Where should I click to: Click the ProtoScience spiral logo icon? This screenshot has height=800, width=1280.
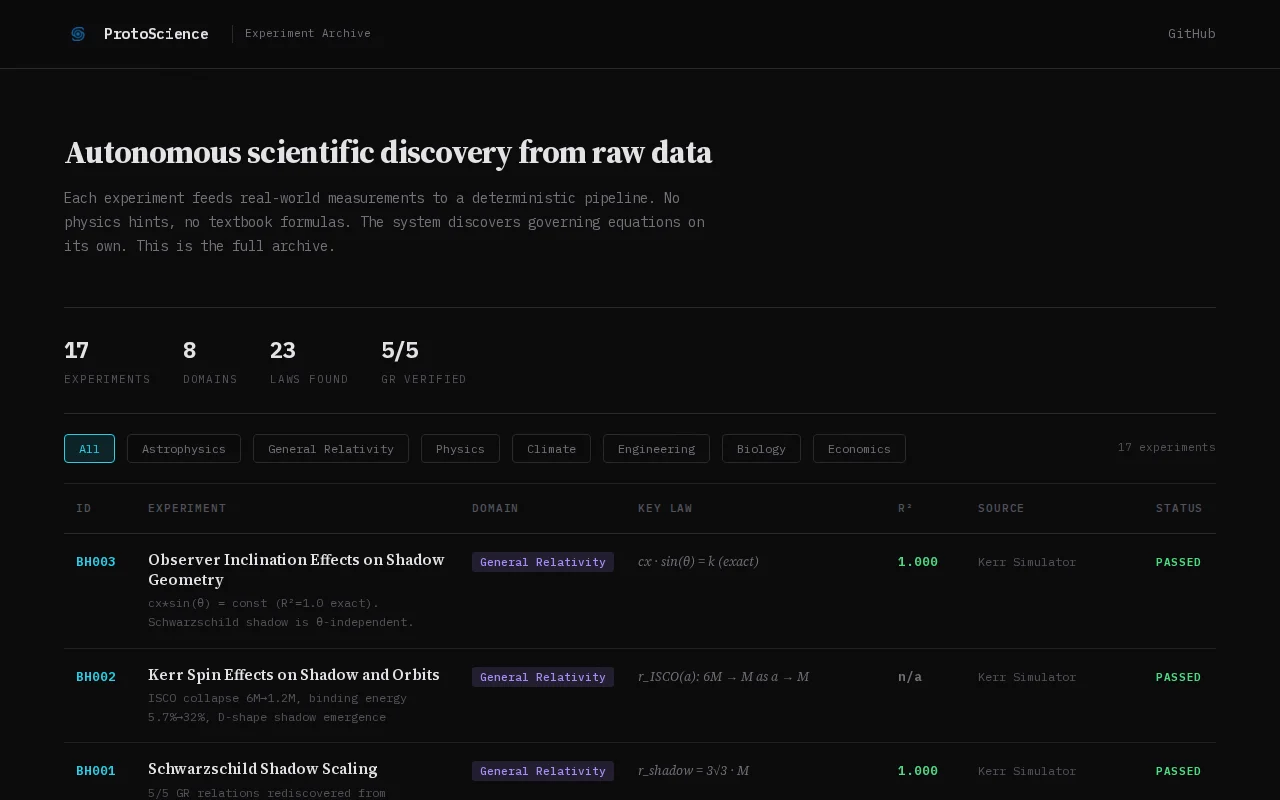pyautogui.click(x=78, y=34)
